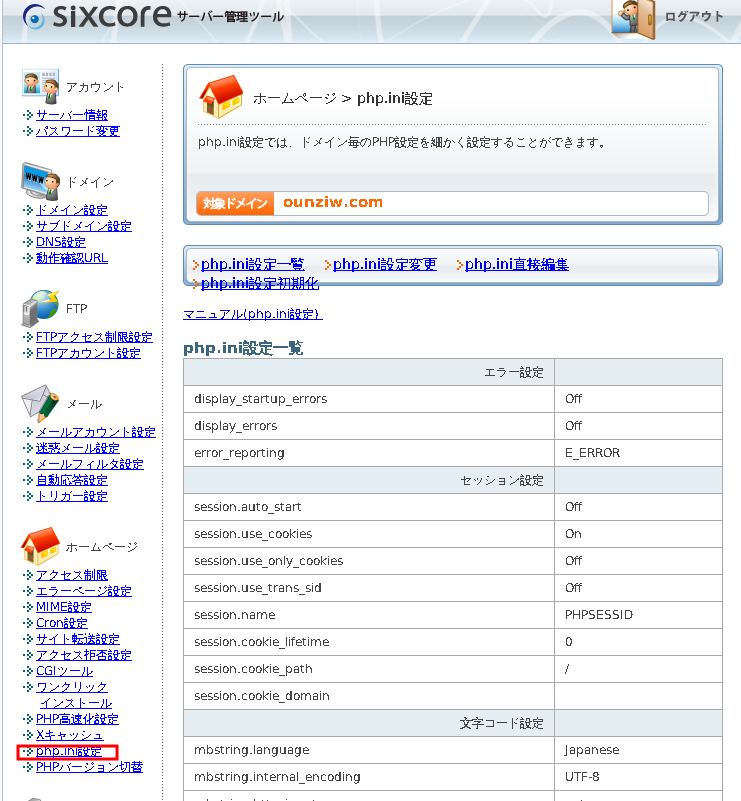Click the セッション設定 section header

(502, 480)
